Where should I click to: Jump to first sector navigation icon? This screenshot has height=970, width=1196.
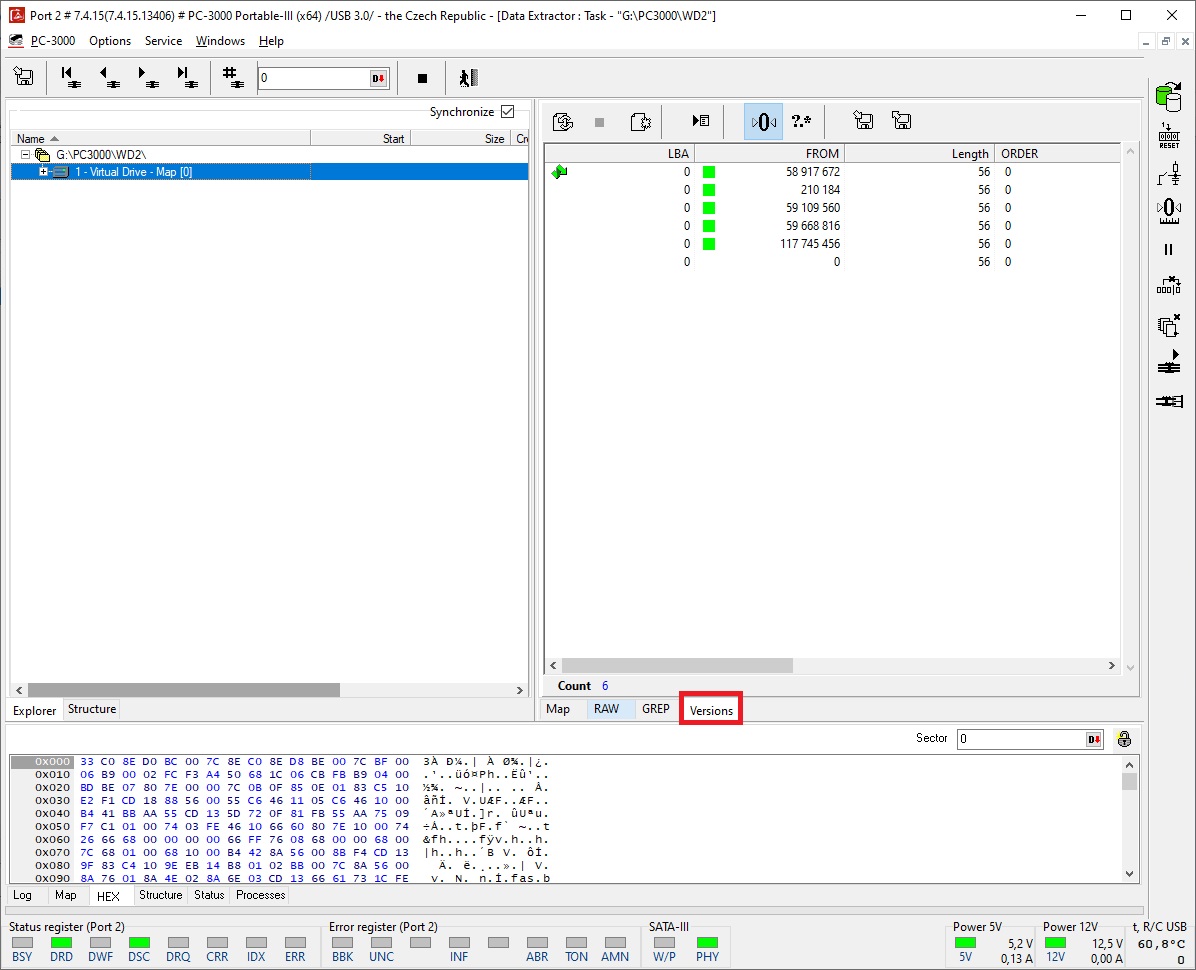70,77
